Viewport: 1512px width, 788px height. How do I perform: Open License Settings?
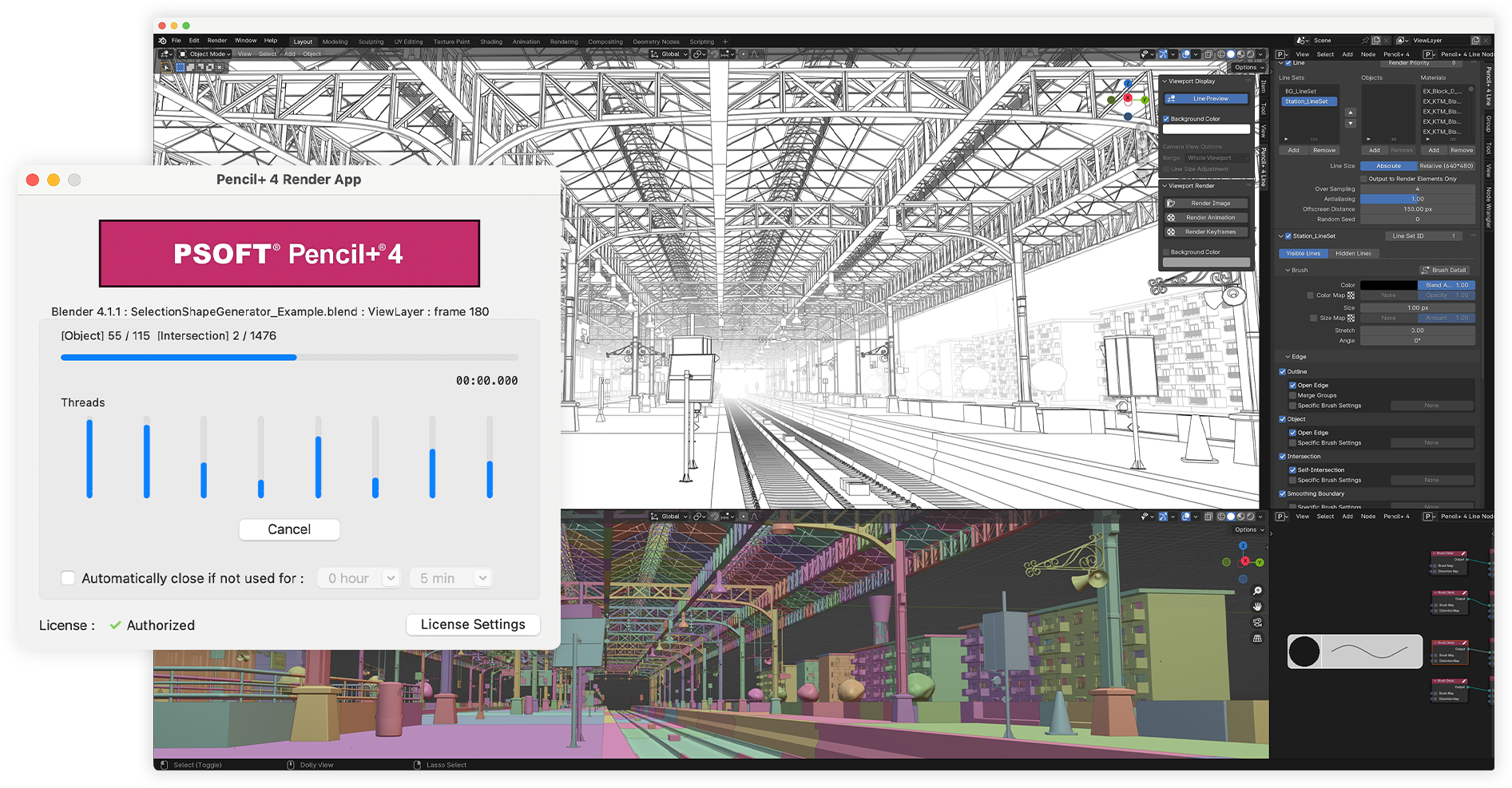click(x=473, y=624)
